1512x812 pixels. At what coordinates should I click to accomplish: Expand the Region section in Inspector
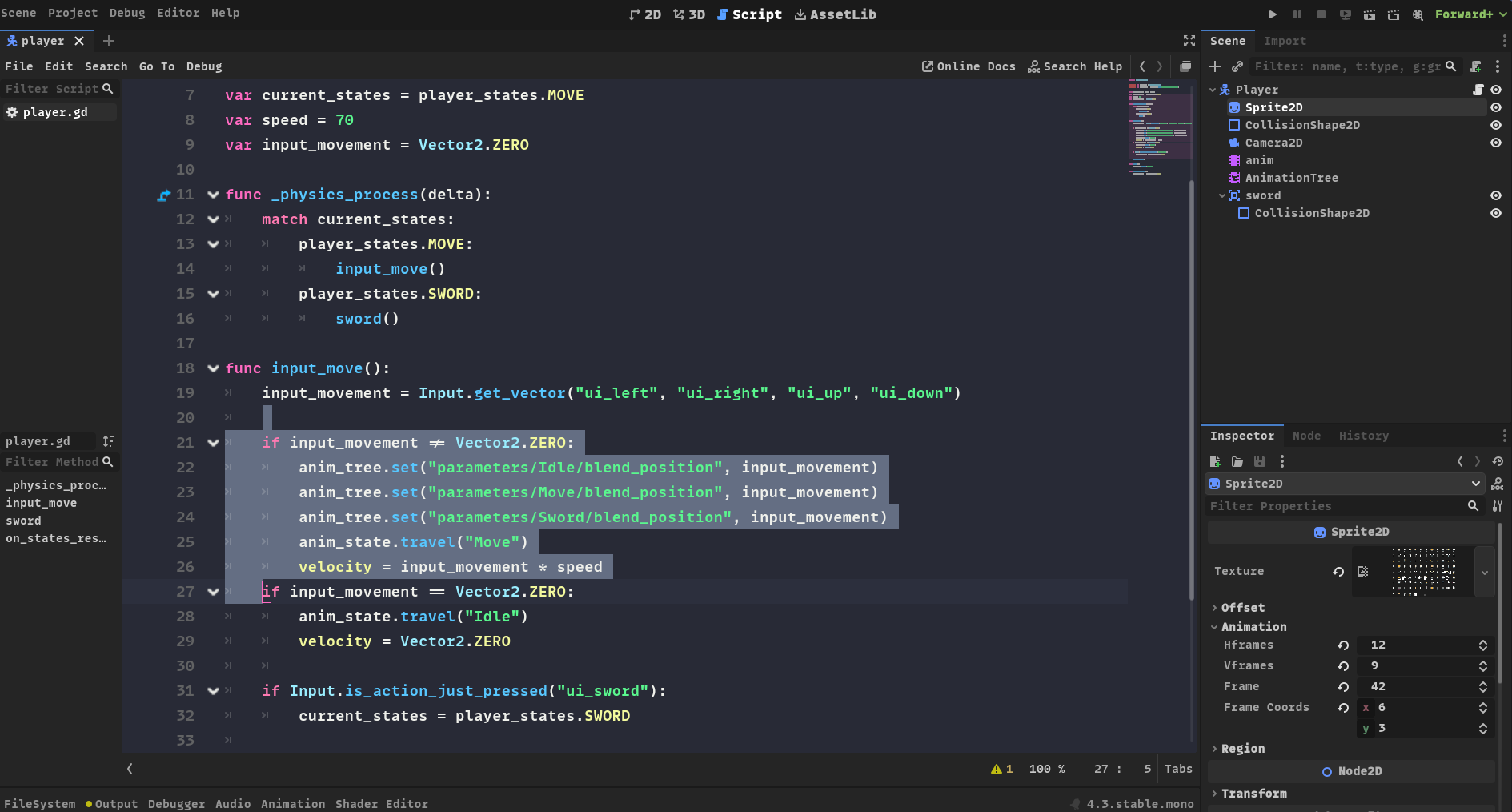(1242, 749)
